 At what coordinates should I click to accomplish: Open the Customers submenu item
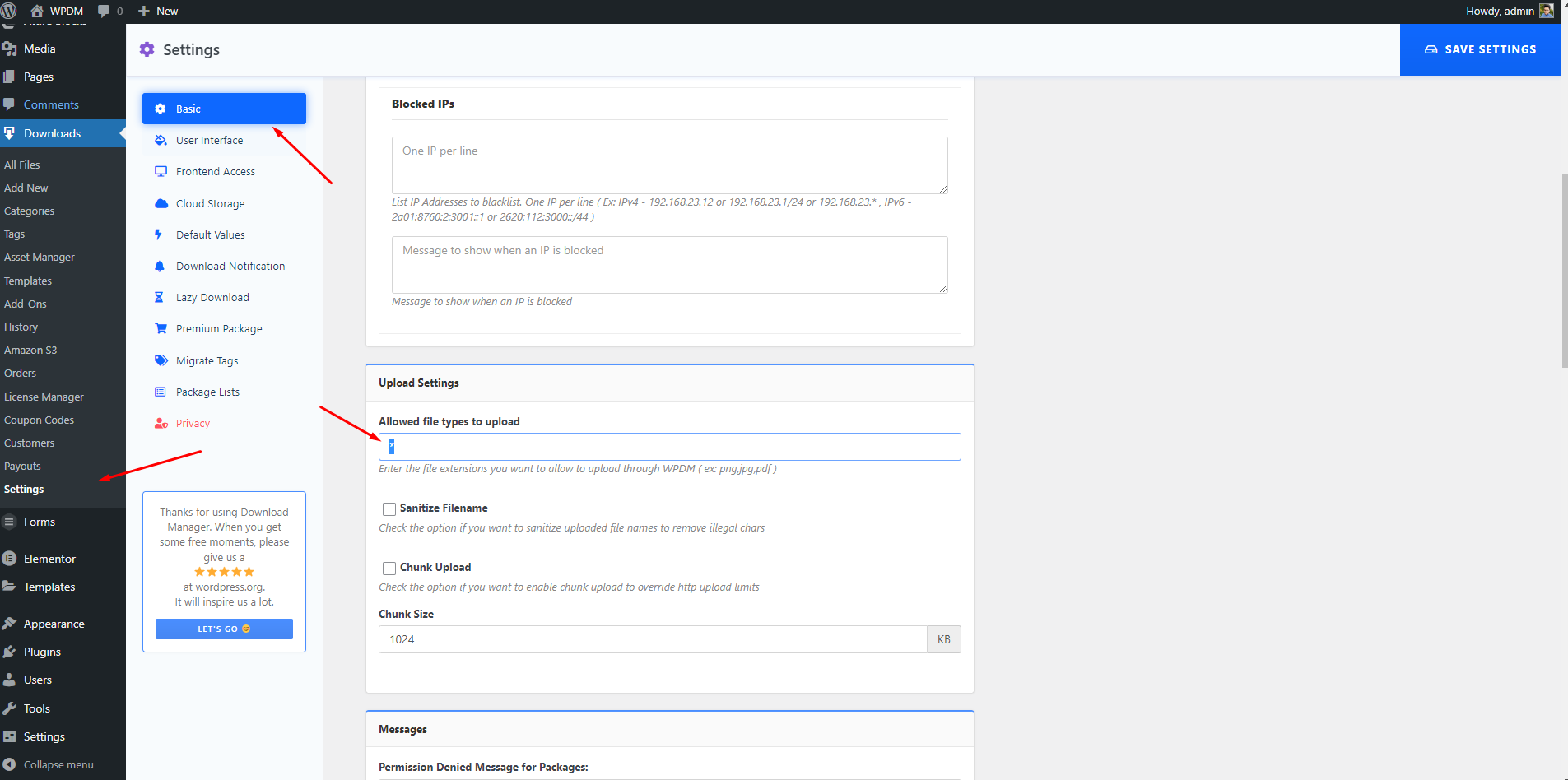tap(30, 443)
